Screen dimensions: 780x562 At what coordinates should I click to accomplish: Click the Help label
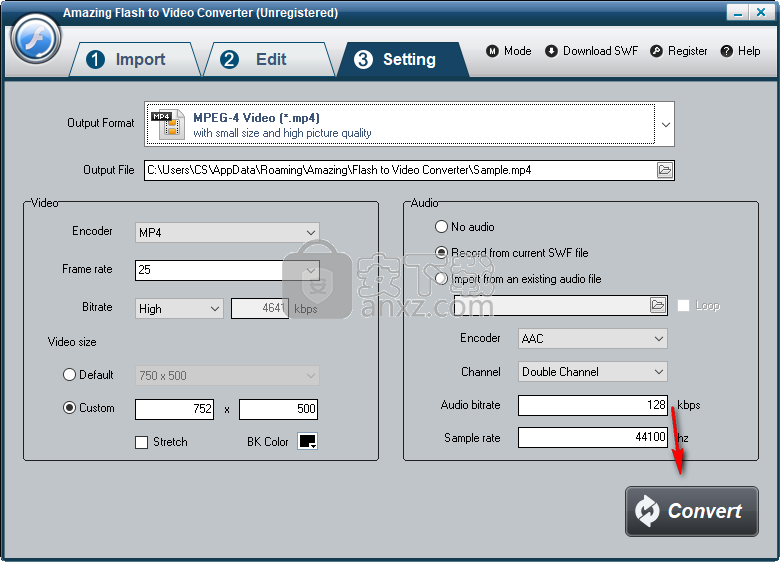click(x=749, y=51)
